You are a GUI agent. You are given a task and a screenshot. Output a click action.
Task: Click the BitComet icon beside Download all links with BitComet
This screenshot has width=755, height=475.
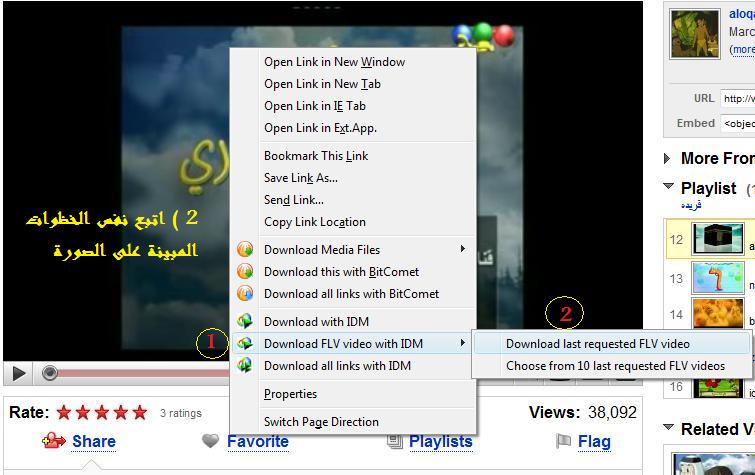(x=245, y=293)
